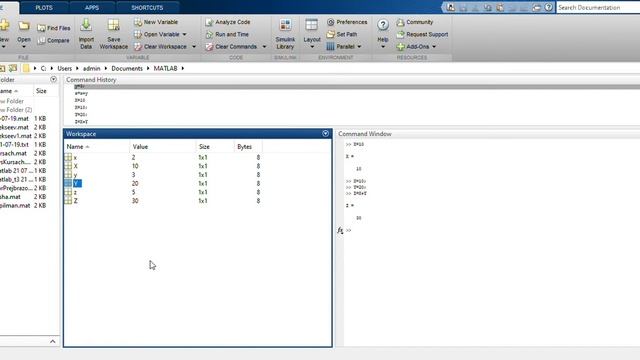Click Set Path
The image size is (640, 360).
point(342,34)
